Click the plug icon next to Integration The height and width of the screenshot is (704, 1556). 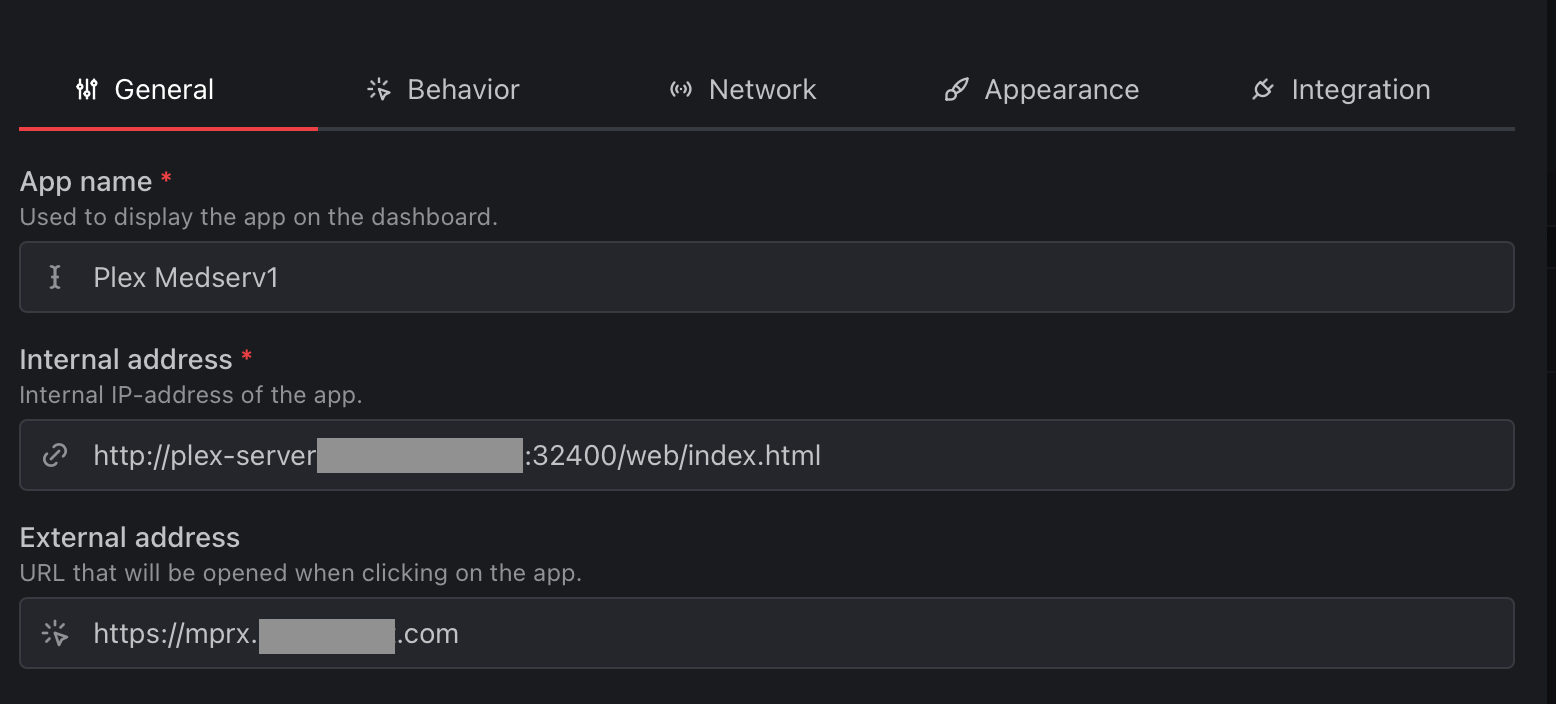point(1264,89)
